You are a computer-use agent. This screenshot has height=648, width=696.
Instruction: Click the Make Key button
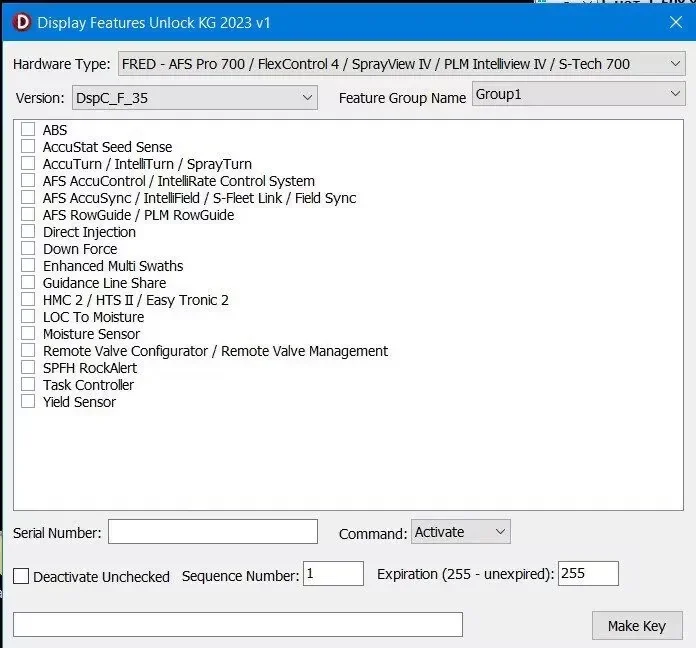coord(637,625)
